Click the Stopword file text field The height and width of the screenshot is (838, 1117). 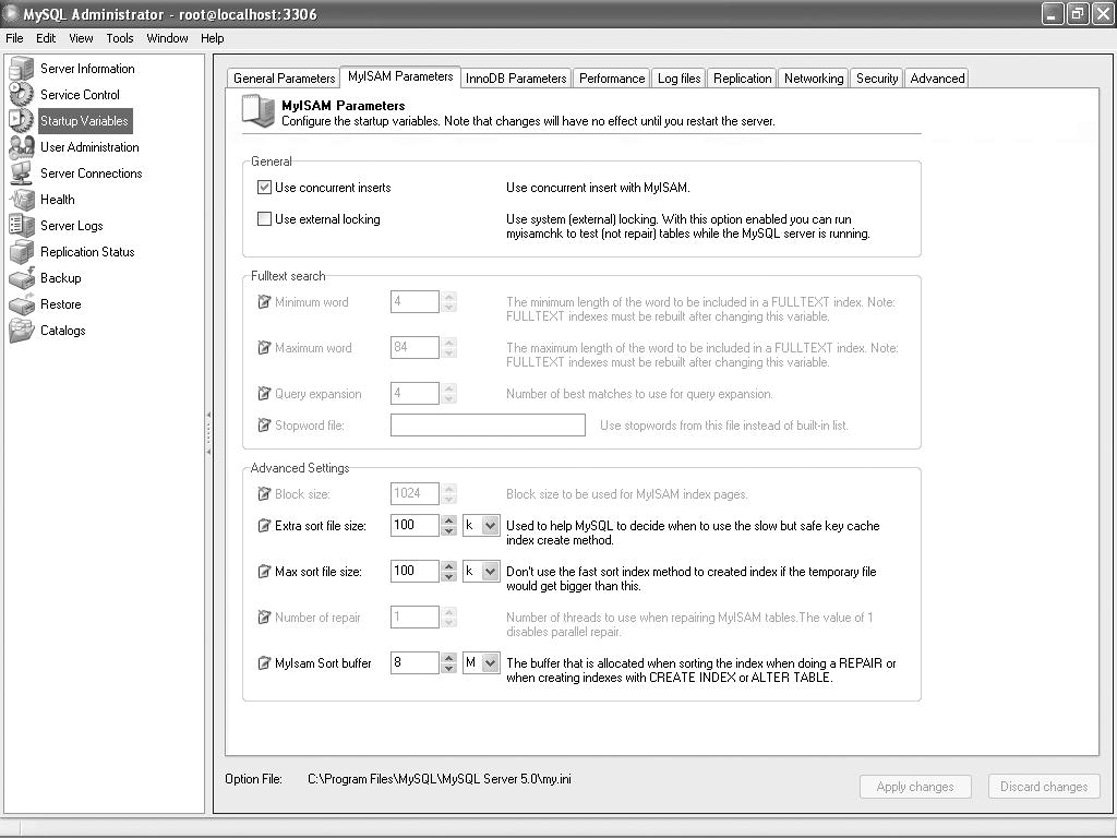[x=488, y=425]
